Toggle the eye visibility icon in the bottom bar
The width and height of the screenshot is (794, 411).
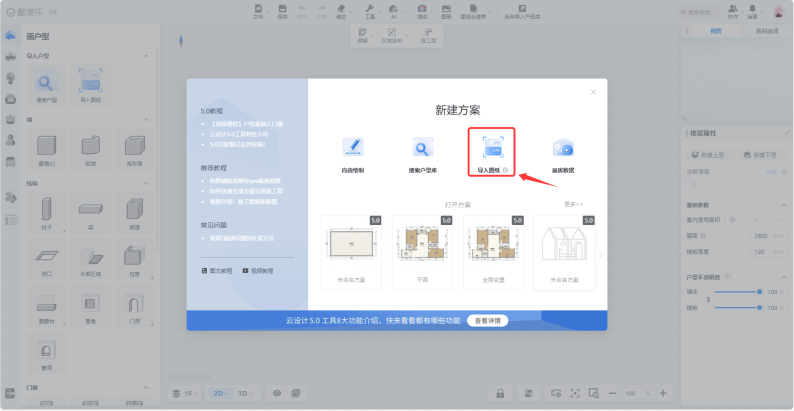tap(277, 393)
